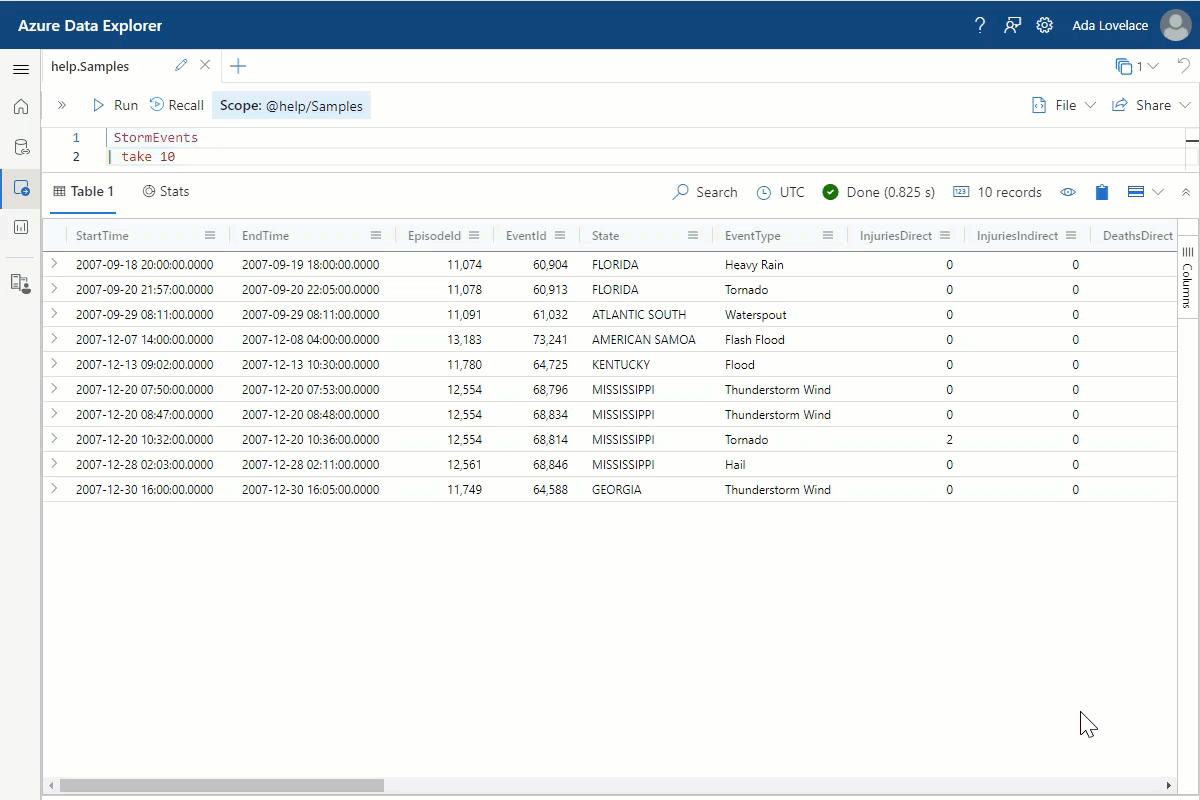Viewport: 1200px width, 800px height.
Task: Rename help.Samples tab with pencil icon
Action: tap(181, 66)
